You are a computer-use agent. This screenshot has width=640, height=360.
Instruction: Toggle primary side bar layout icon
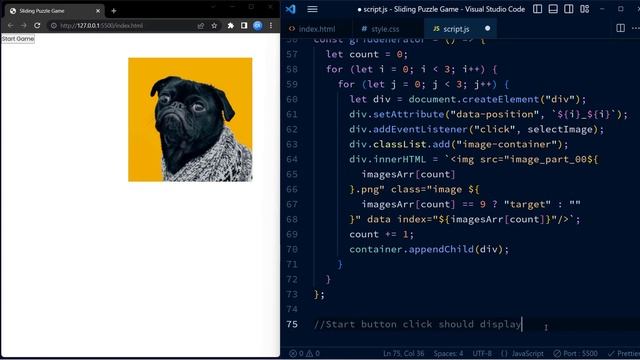538,9
